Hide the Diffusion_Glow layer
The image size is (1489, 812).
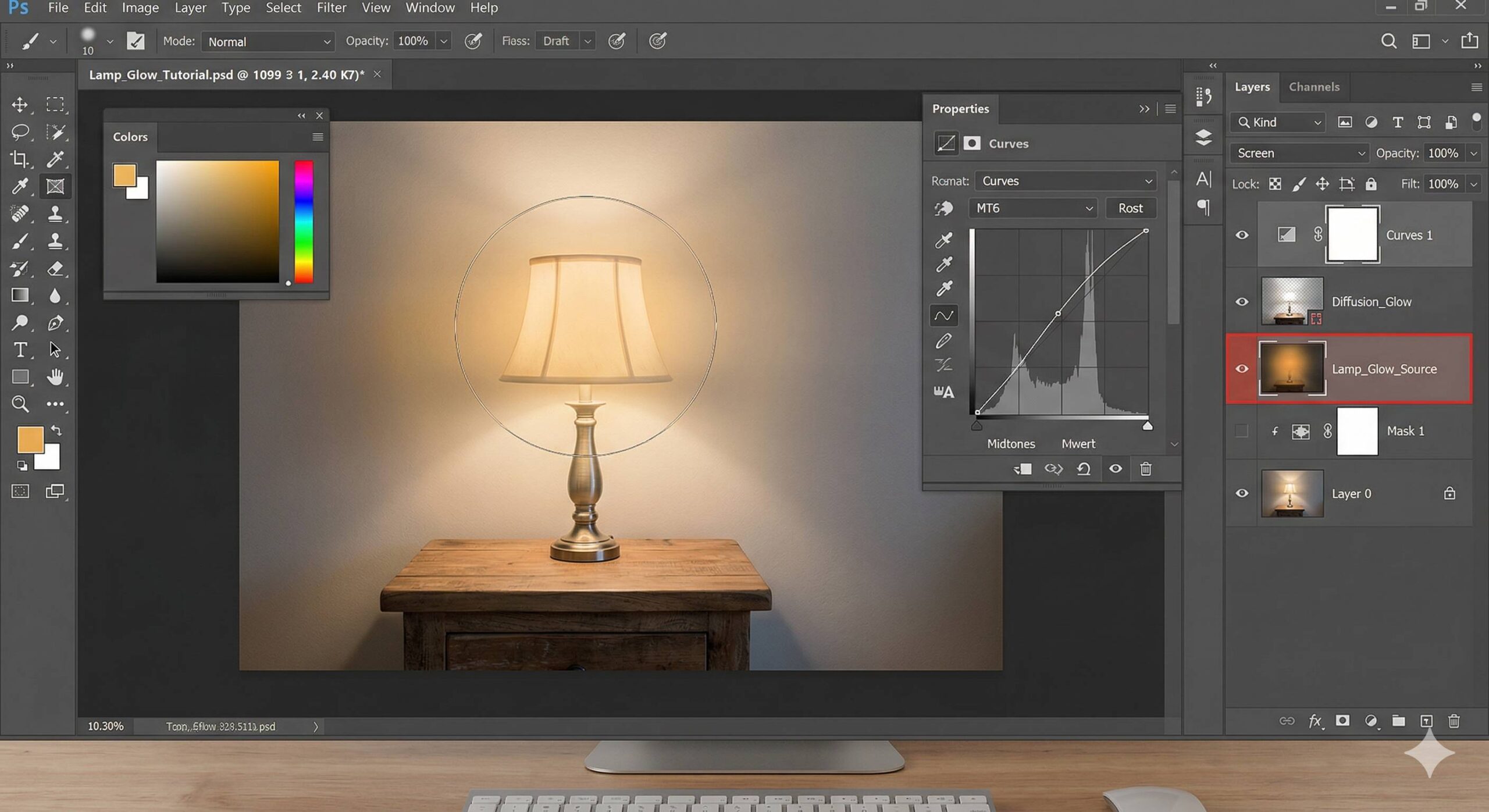pyautogui.click(x=1242, y=302)
